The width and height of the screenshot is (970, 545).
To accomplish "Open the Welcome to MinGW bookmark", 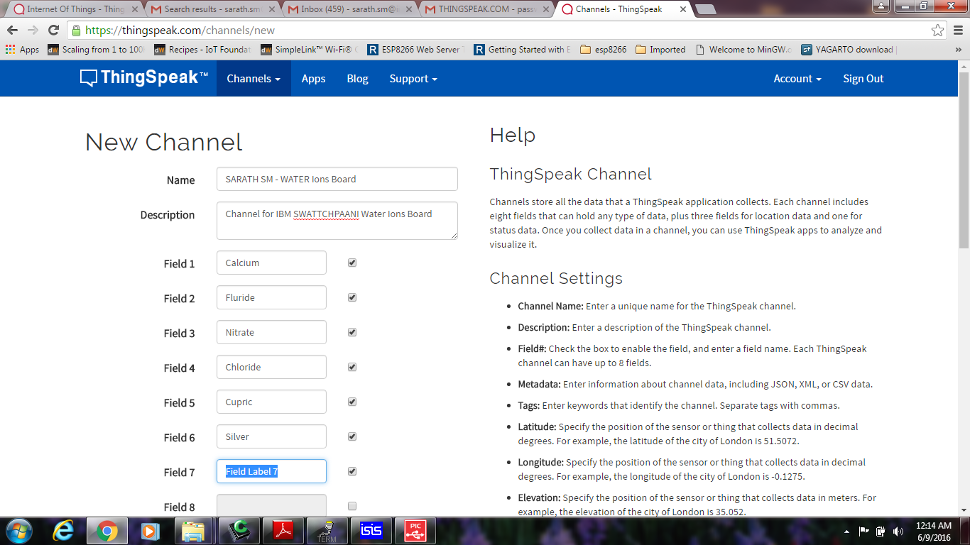I will click(x=744, y=49).
